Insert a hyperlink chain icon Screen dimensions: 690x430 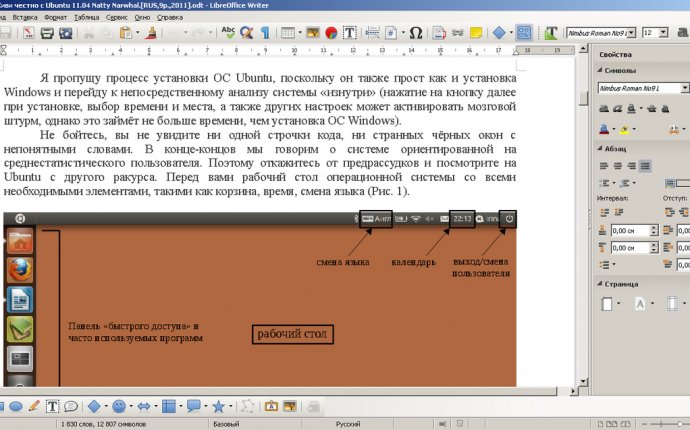coord(458,33)
